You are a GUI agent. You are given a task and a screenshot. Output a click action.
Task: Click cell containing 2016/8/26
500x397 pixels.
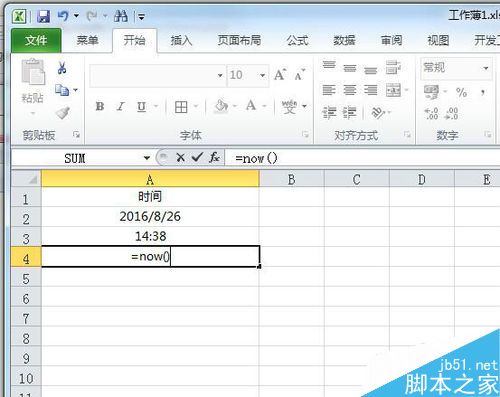150,217
